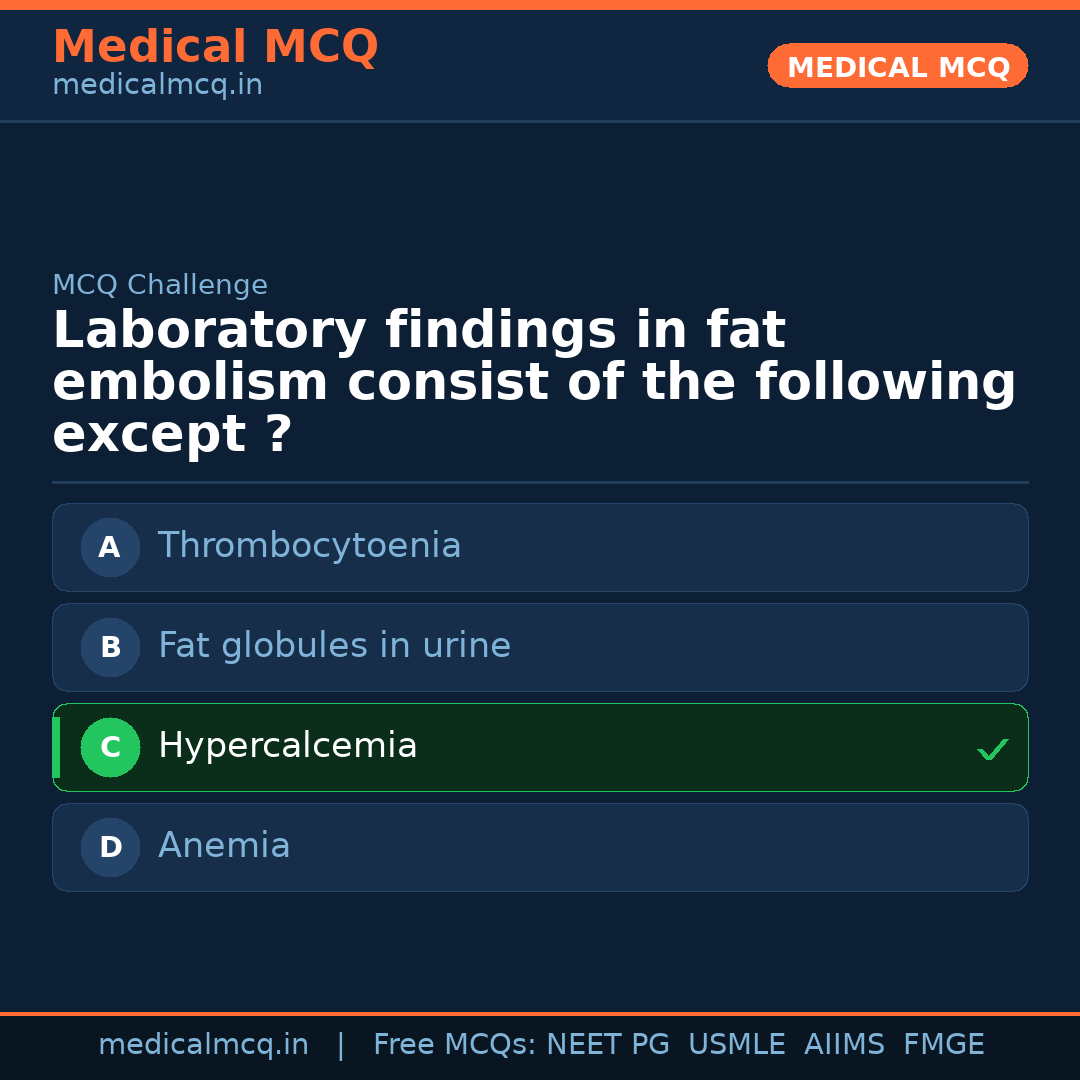Click the MCQ Challenge label
The width and height of the screenshot is (1080, 1080).
click(160, 285)
